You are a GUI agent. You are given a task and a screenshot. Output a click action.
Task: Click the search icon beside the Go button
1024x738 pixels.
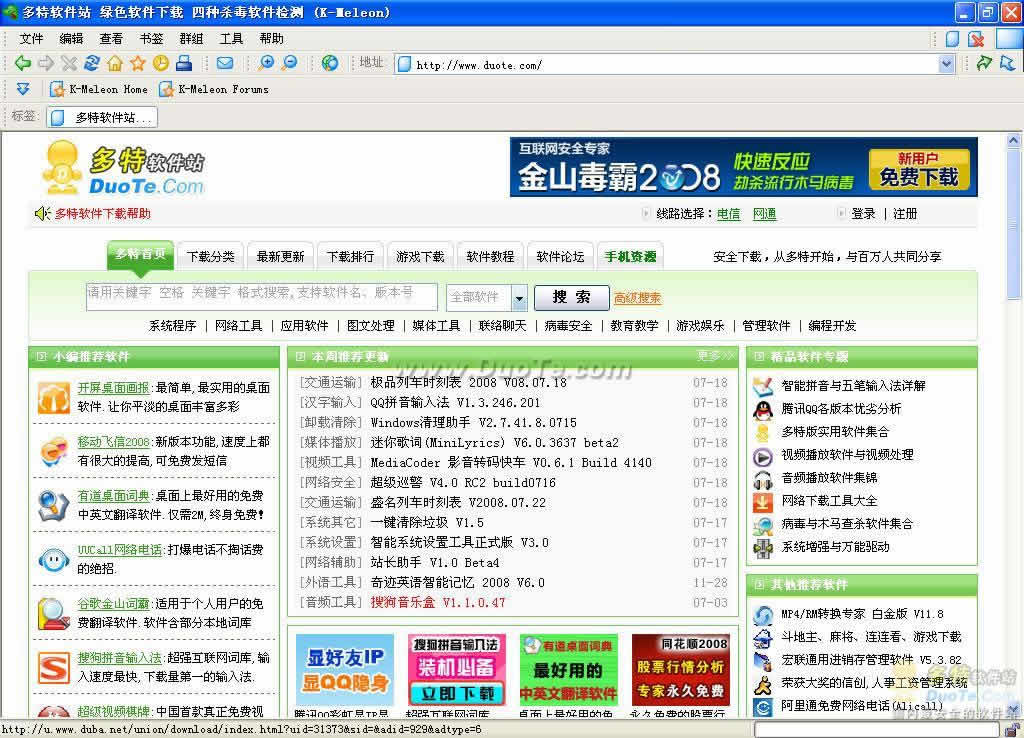1008,63
